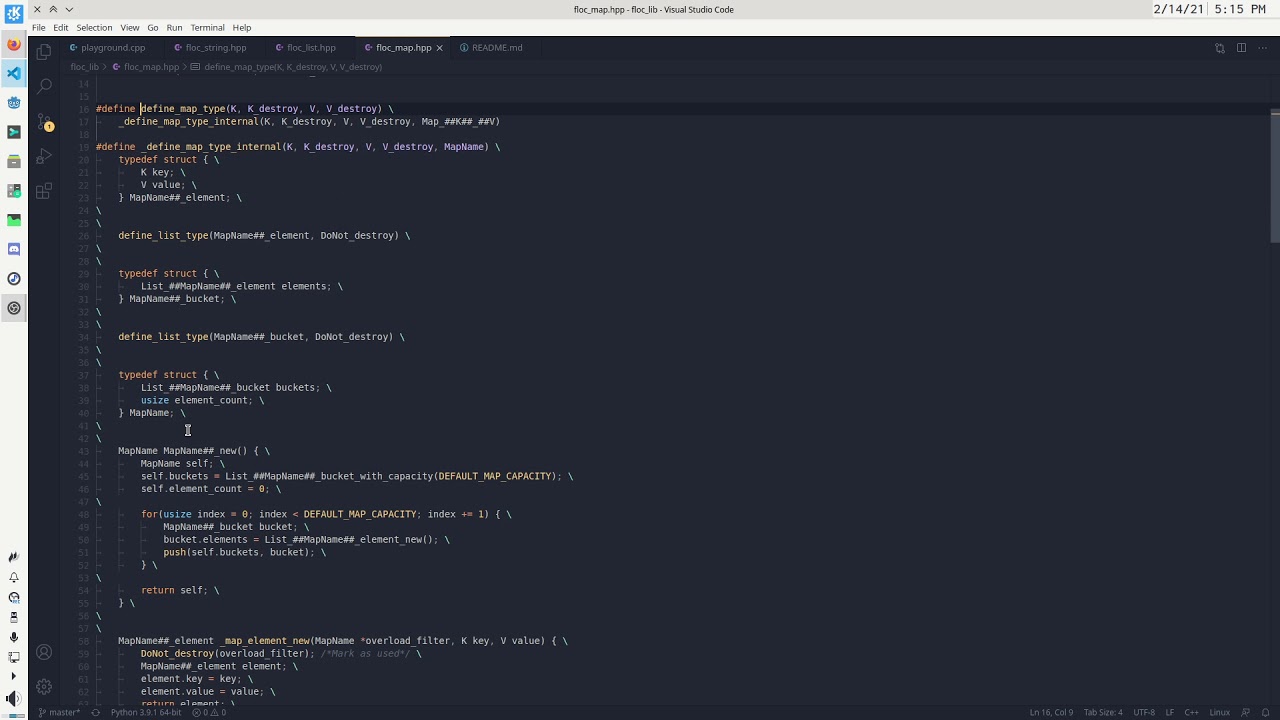Open the File menu
This screenshot has width=1280, height=720.
click(38, 28)
